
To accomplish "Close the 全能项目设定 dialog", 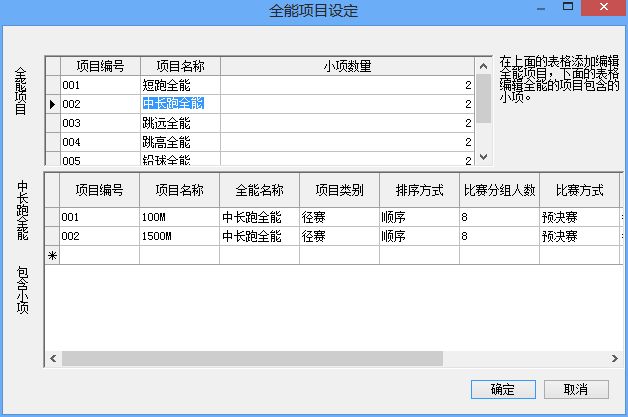I will [x=604, y=7].
